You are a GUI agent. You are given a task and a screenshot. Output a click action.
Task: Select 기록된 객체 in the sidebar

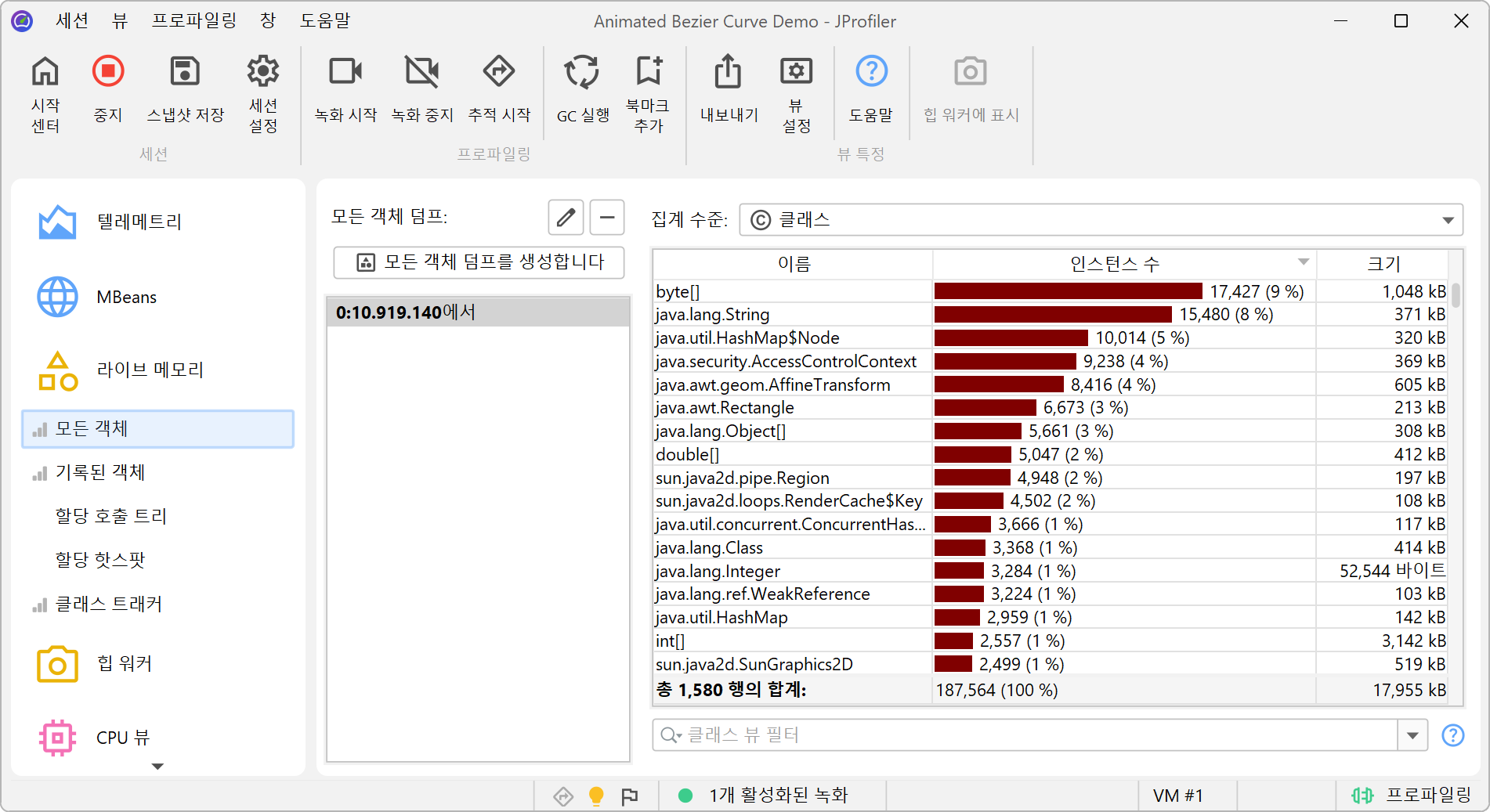(100, 473)
